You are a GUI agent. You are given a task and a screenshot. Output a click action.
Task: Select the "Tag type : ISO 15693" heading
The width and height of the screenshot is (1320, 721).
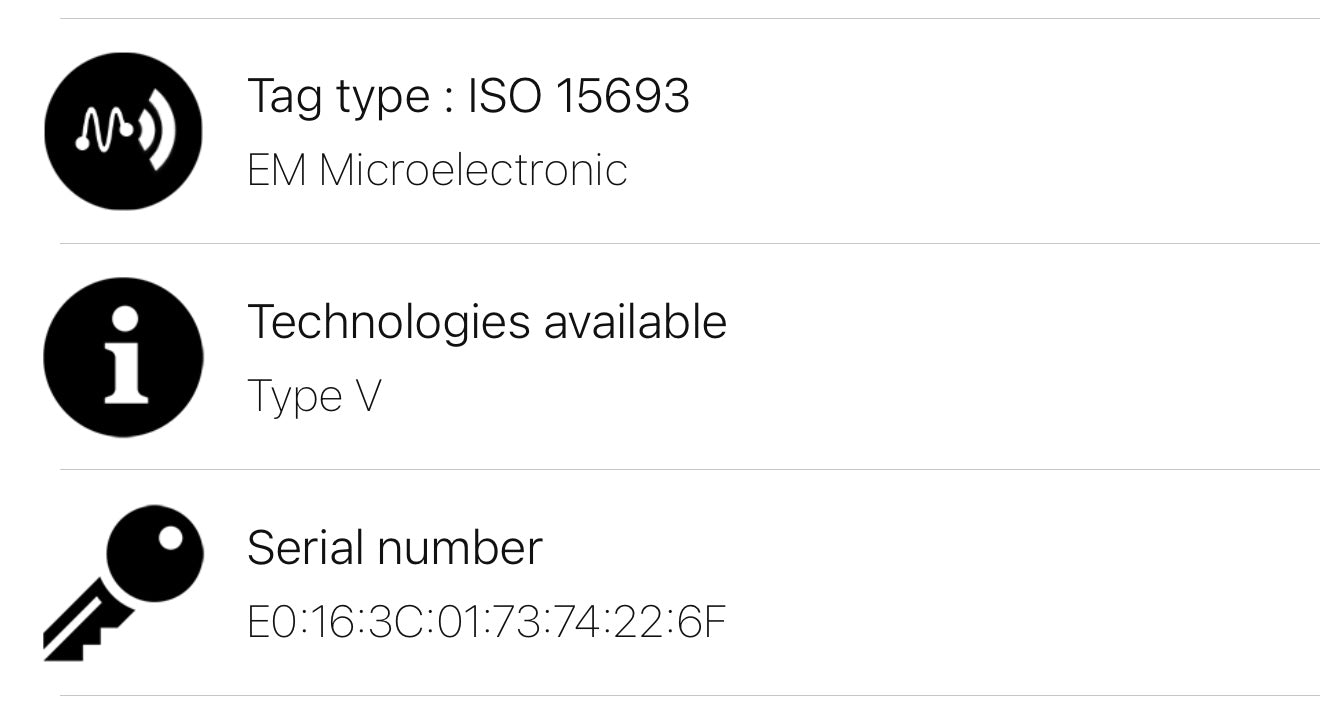[x=468, y=96]
